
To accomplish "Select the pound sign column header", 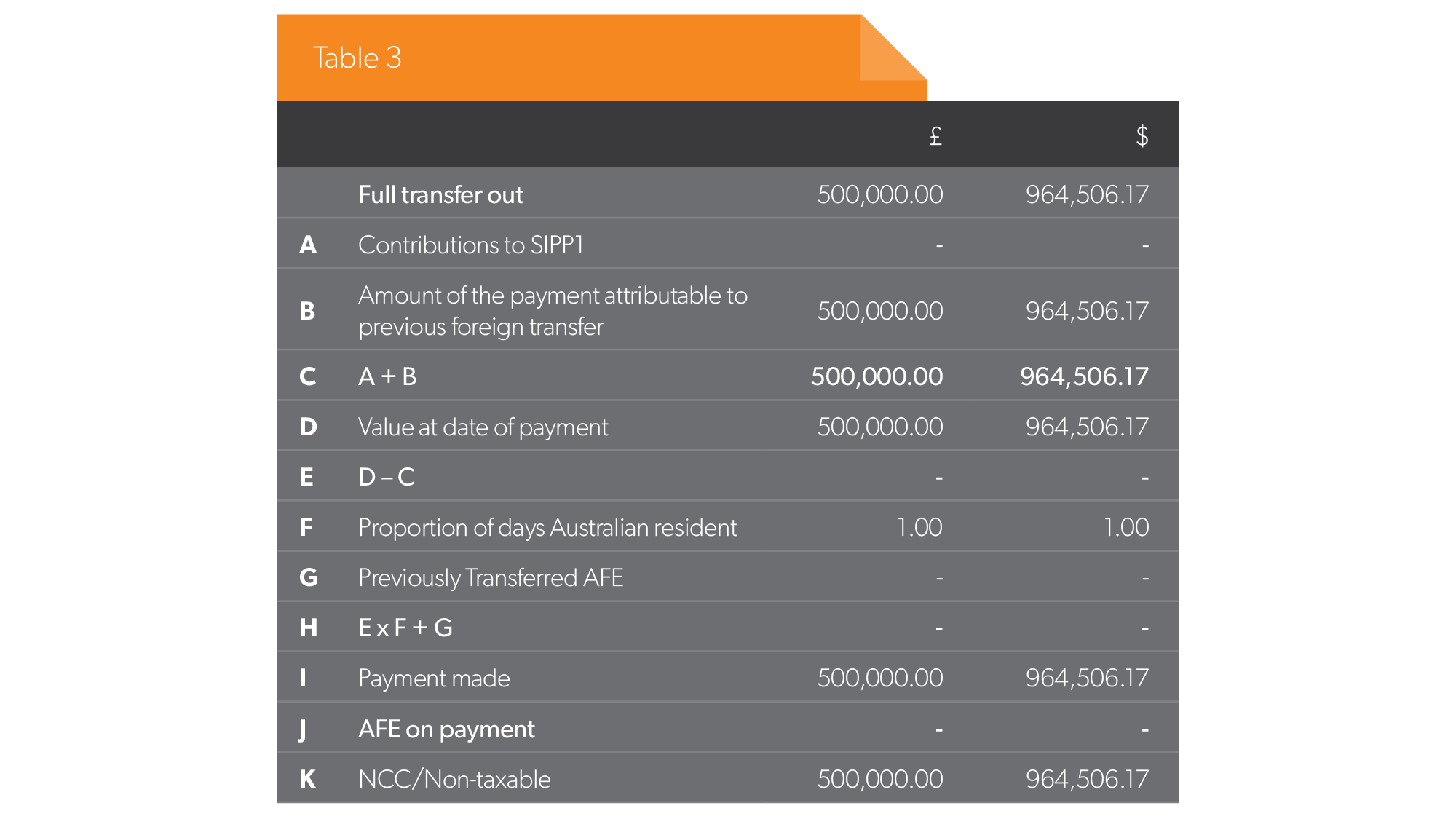I will pyautogui.click(x=935, y=135).
